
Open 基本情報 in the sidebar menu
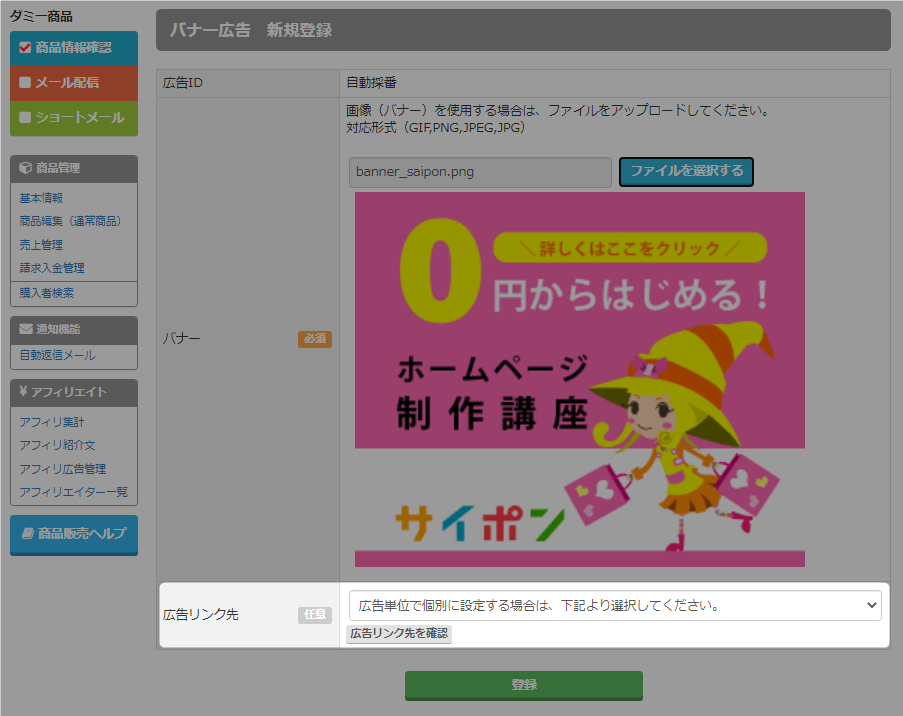(41, 199)
